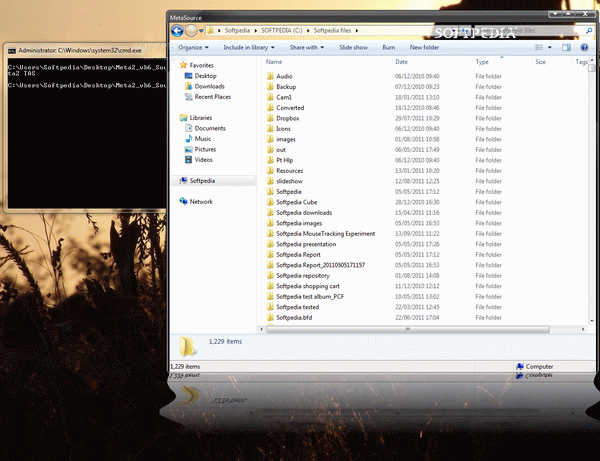Select the Pt Hlp folder icon
This screenshot has width=600, height=461.
tap(270, 160)
